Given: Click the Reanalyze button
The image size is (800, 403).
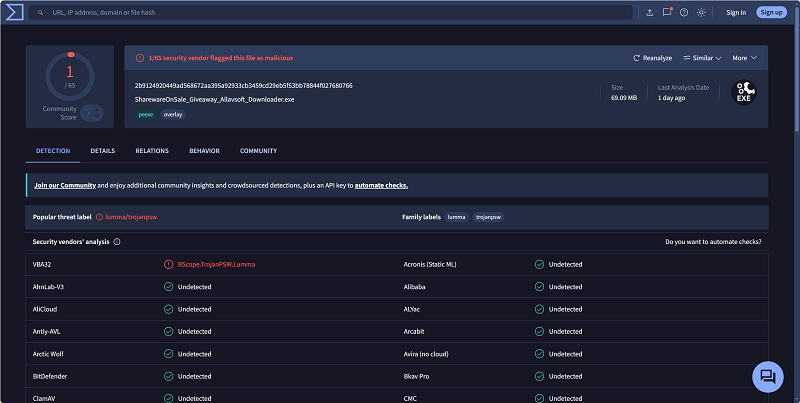Looking at the screenshot, I should coord(653,58).
